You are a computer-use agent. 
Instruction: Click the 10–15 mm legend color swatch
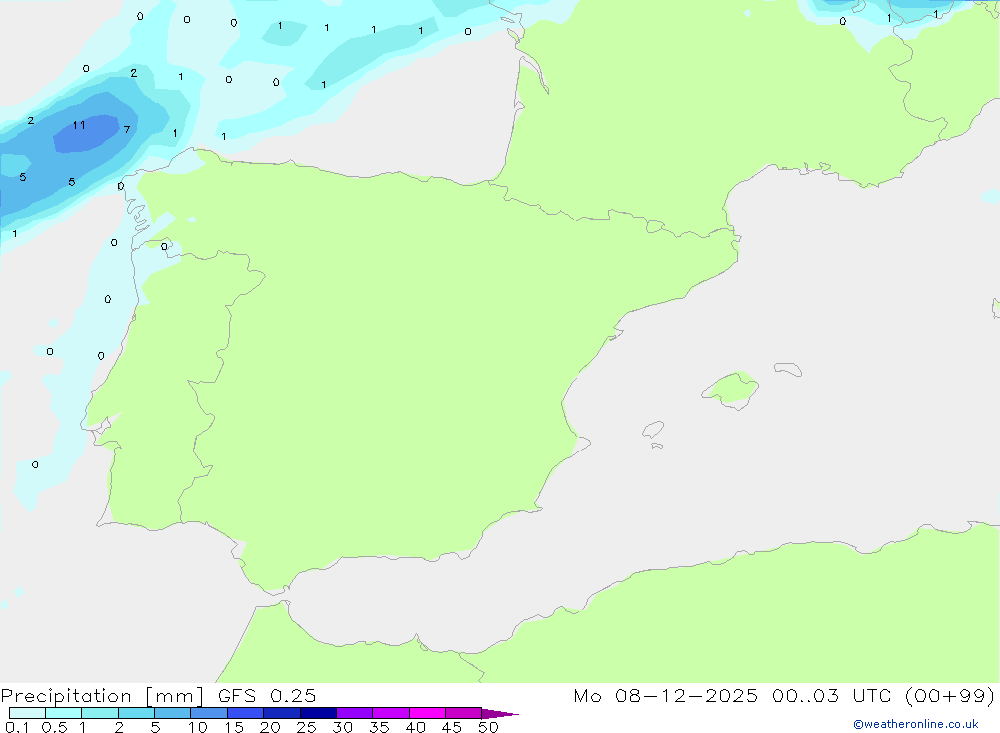(209, 713)
